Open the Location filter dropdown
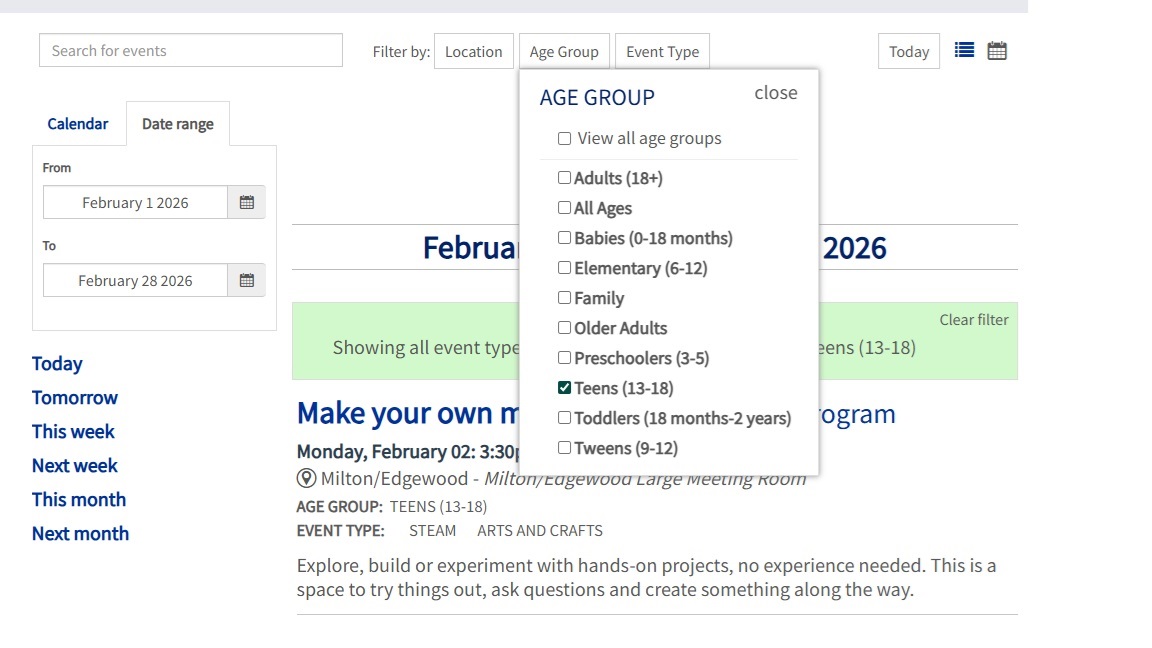 click(473, 52)
